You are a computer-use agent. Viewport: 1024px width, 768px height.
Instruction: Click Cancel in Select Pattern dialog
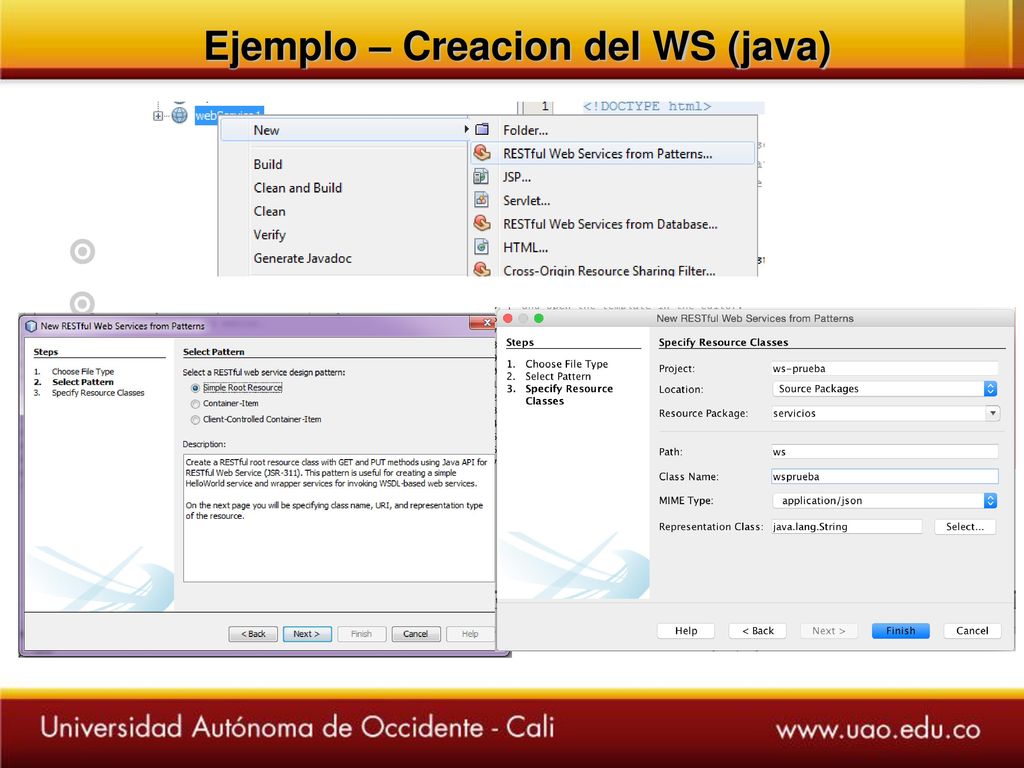tap(415, 633)
